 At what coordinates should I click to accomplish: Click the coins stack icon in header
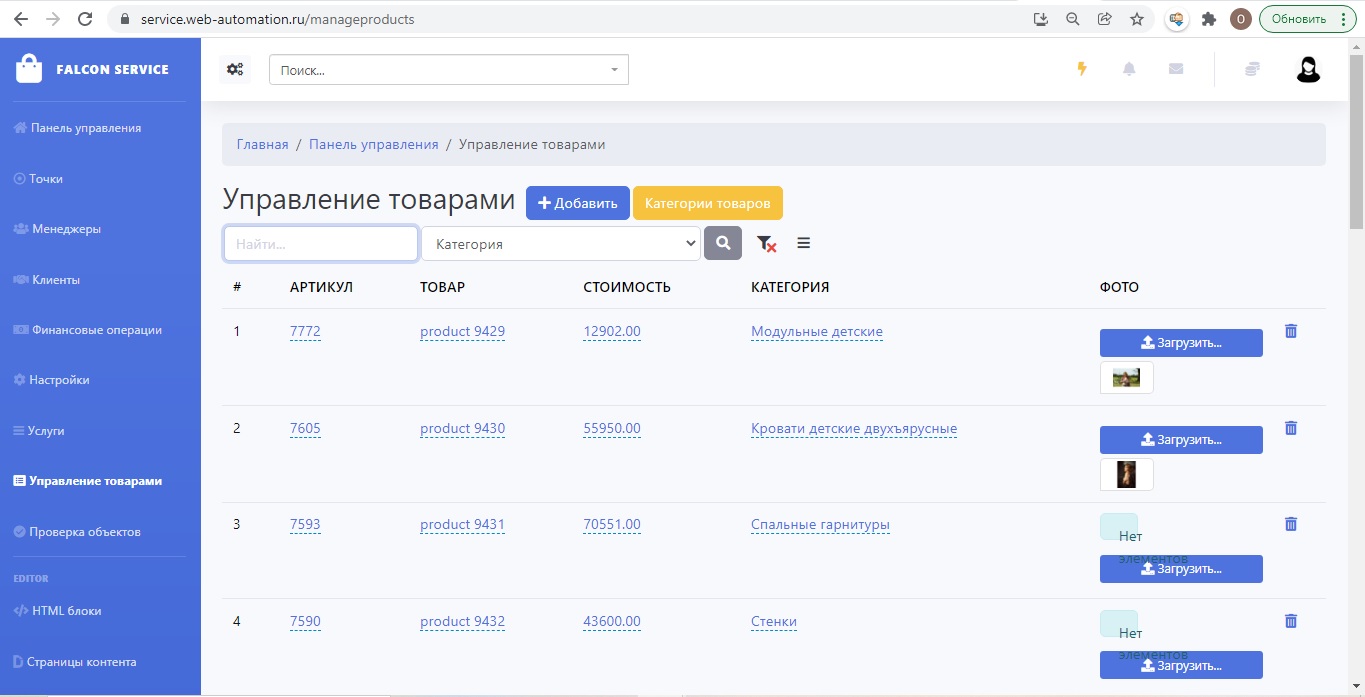[1252, 69]
